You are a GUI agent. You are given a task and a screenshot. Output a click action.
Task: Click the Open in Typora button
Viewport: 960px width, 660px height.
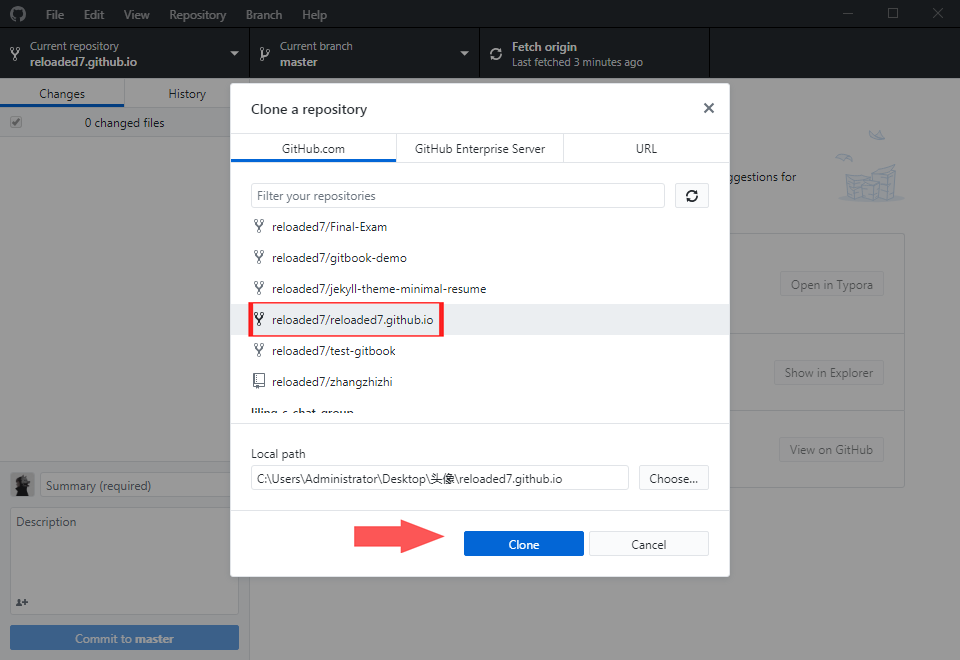click(831, 284)
